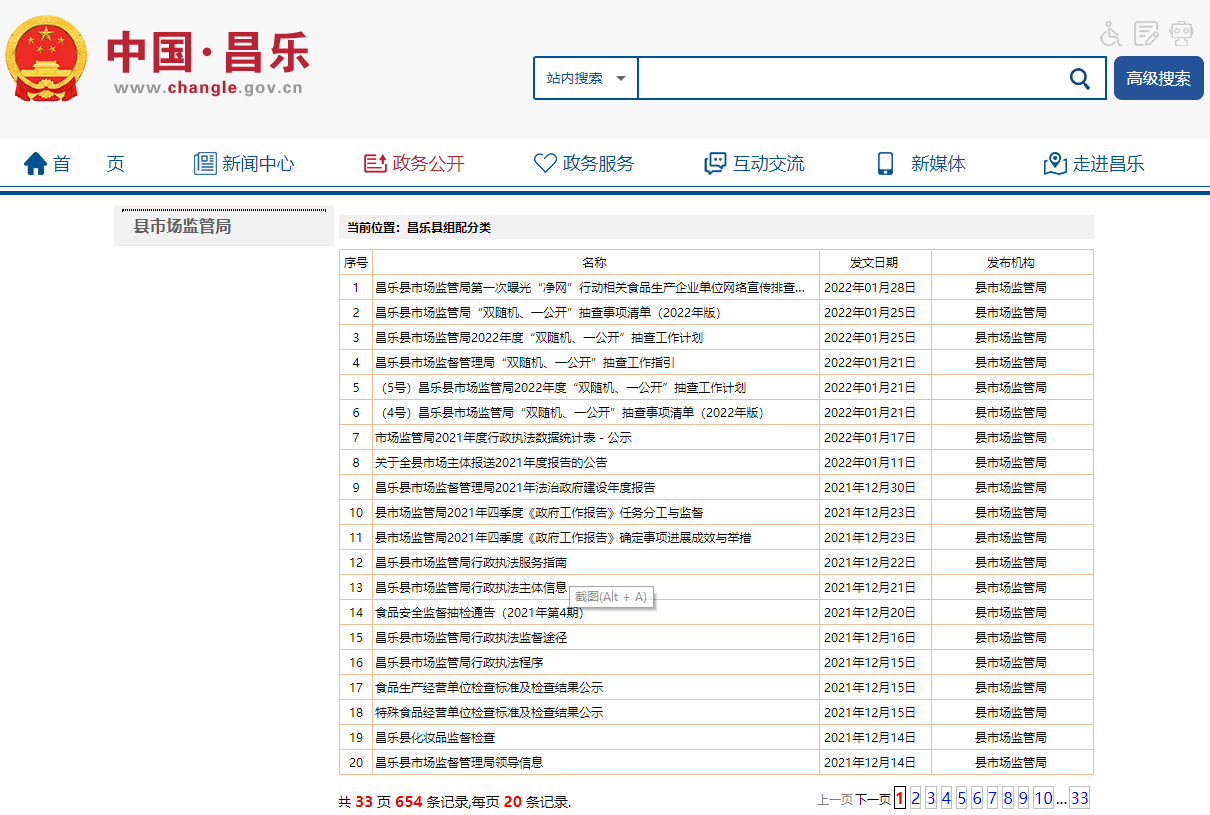This screenshot has width=1210, height=815.
Task: Click the magnifying glass search icon
Action: 1080,78
